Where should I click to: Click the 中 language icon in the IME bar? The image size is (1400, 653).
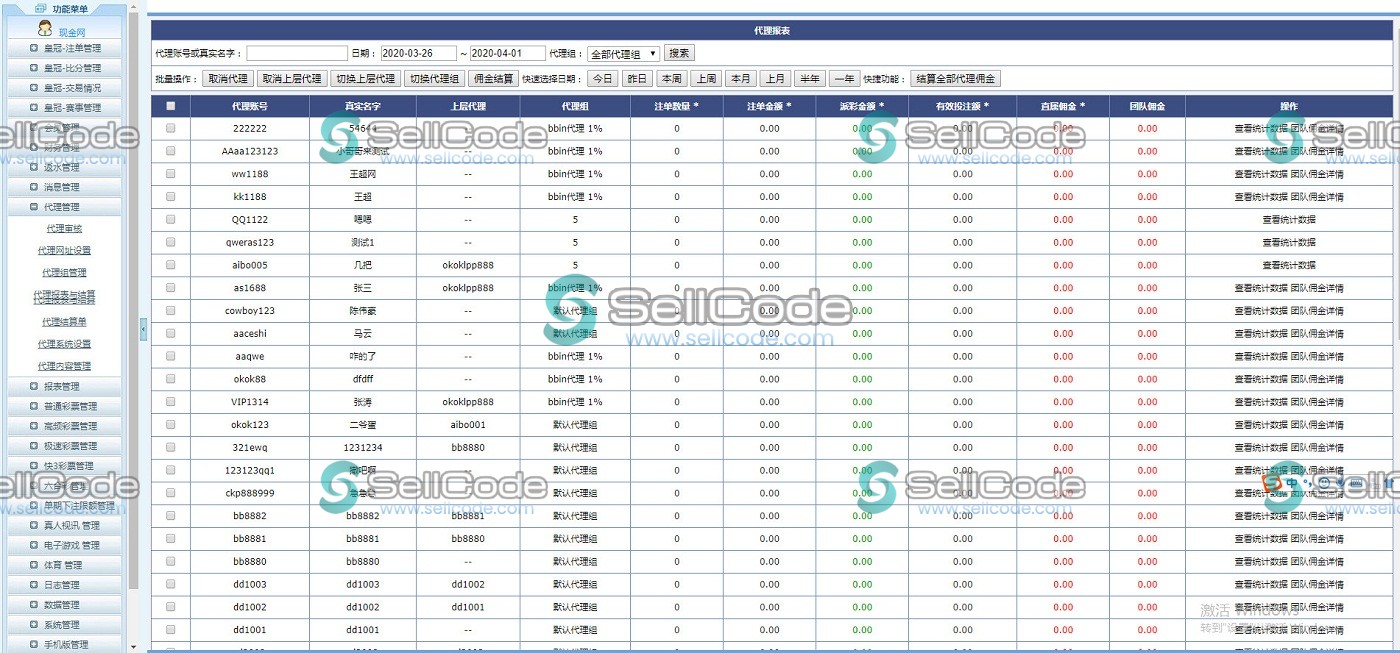click(x=1293, y=482)
